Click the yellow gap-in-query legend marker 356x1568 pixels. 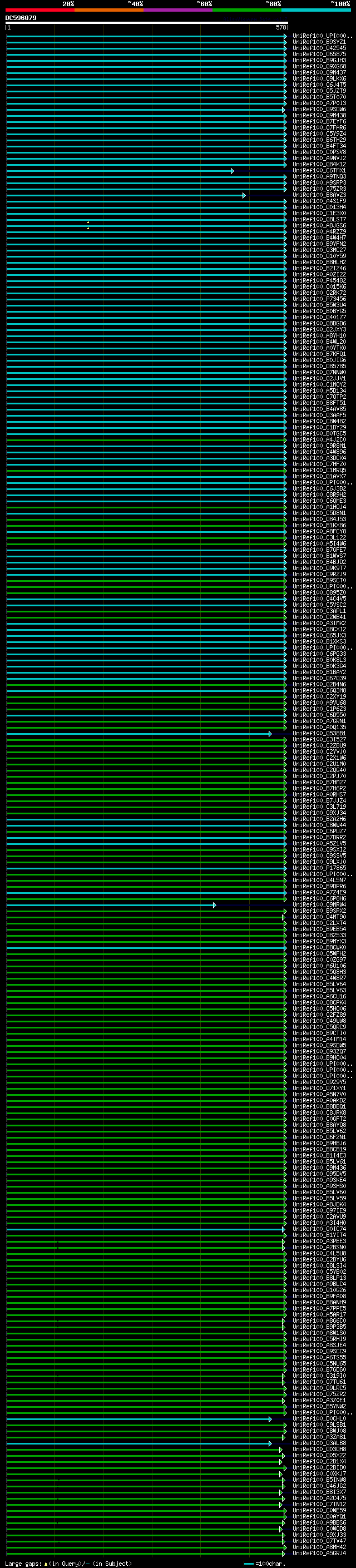coord(46,1563)
